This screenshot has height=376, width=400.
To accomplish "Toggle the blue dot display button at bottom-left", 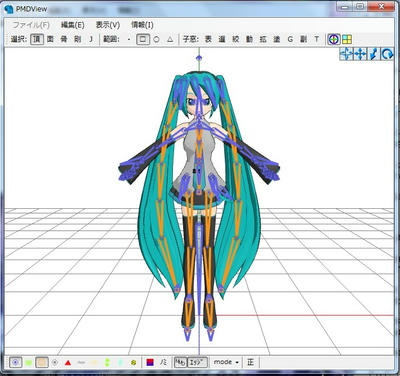I will (15, 362).
